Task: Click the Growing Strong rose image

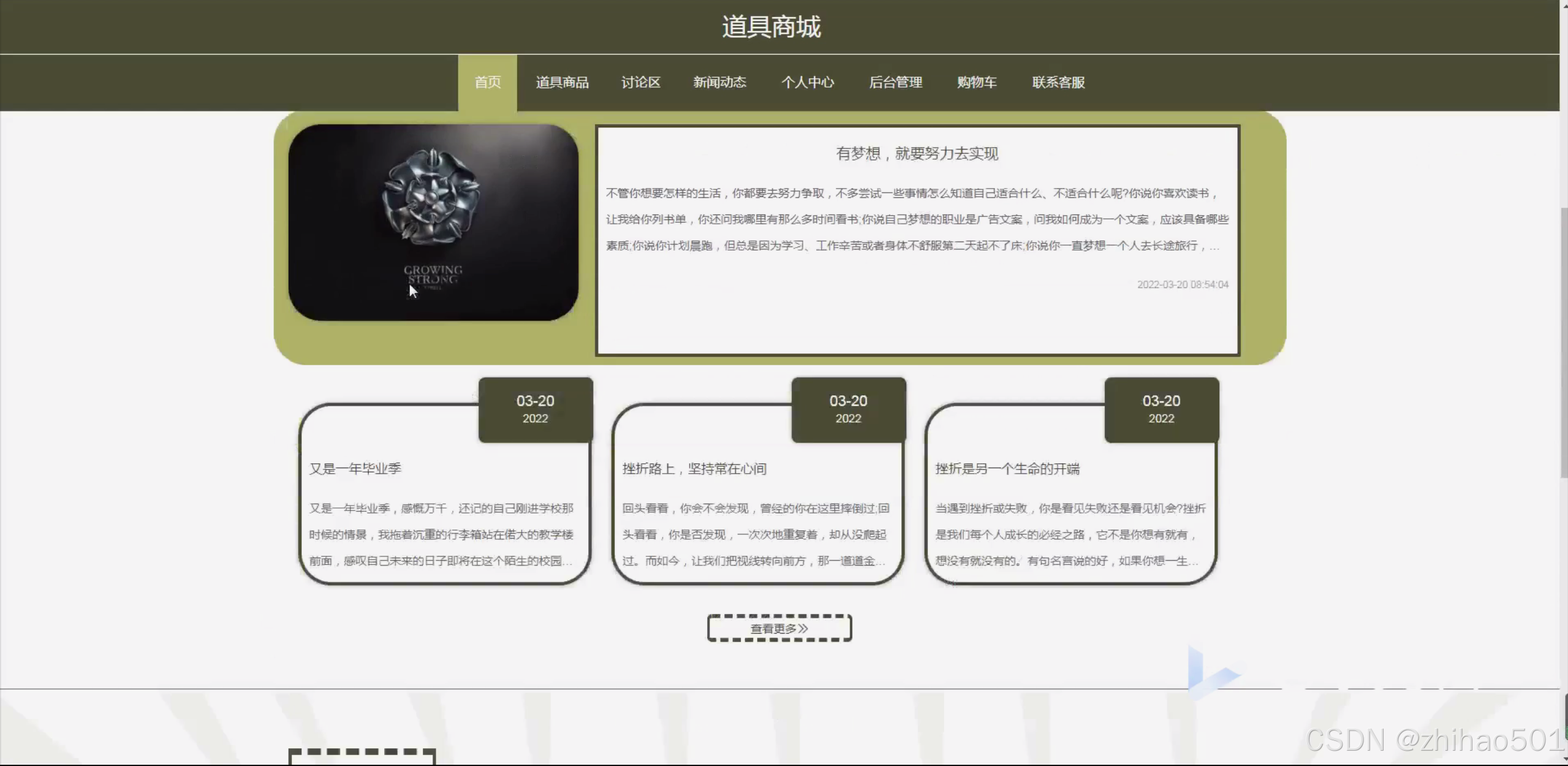Action: tap(433, 222)
